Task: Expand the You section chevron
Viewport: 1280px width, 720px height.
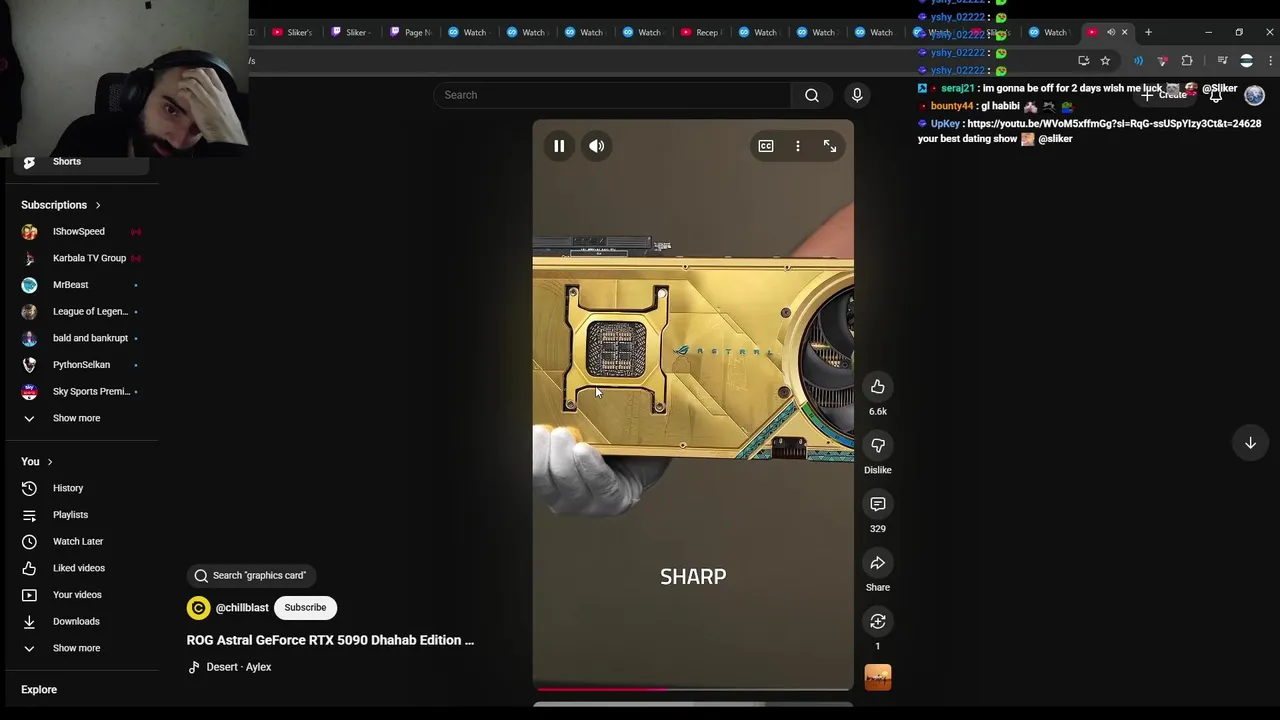Action: pos(49,462)
